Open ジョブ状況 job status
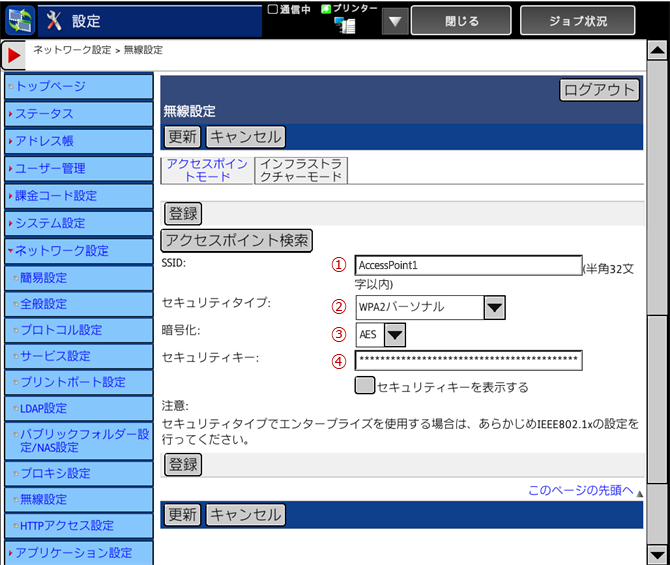Viewport: 670px width, 565px height. [577, 21]
